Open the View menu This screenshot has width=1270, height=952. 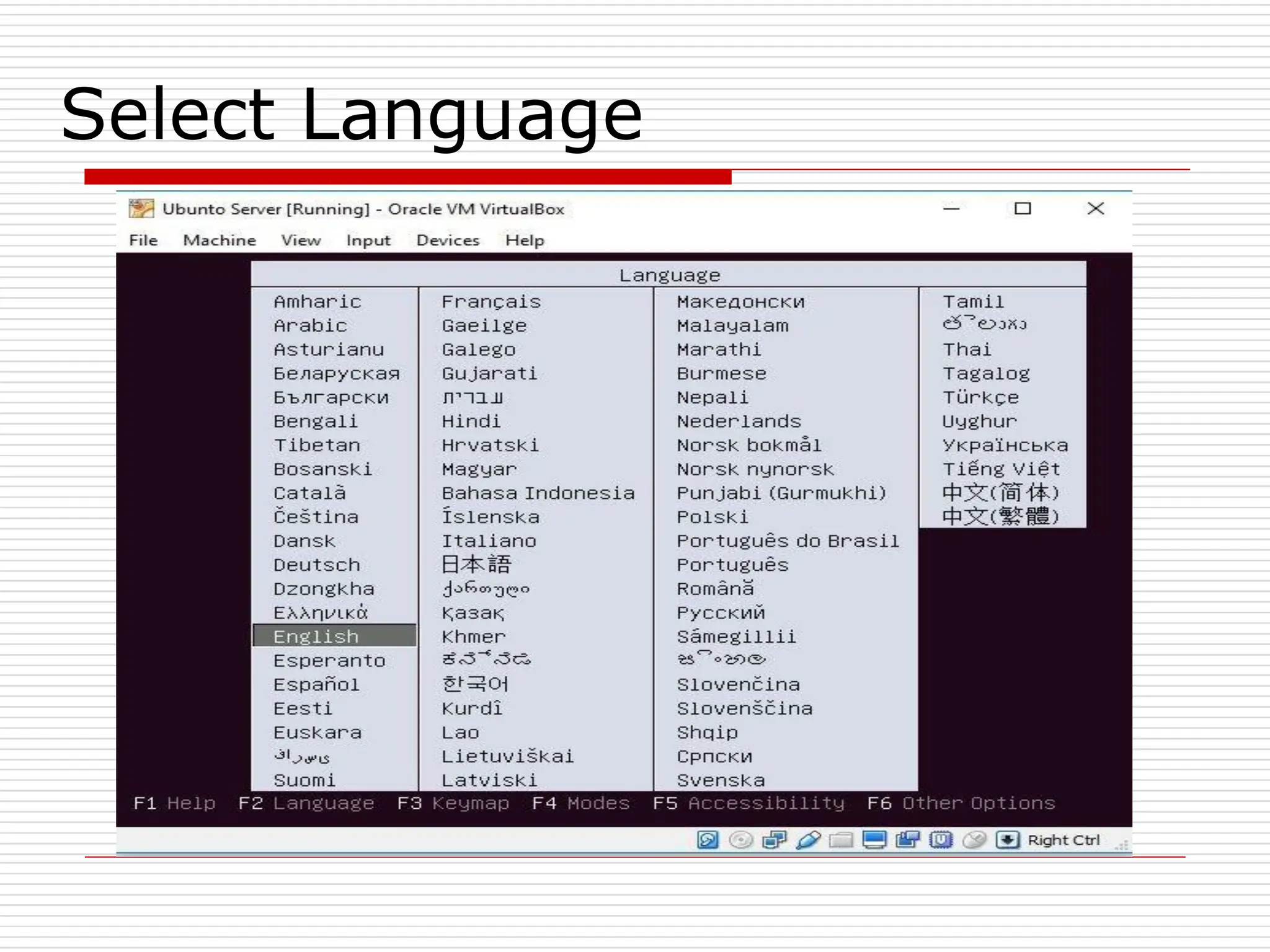[301, 240]
